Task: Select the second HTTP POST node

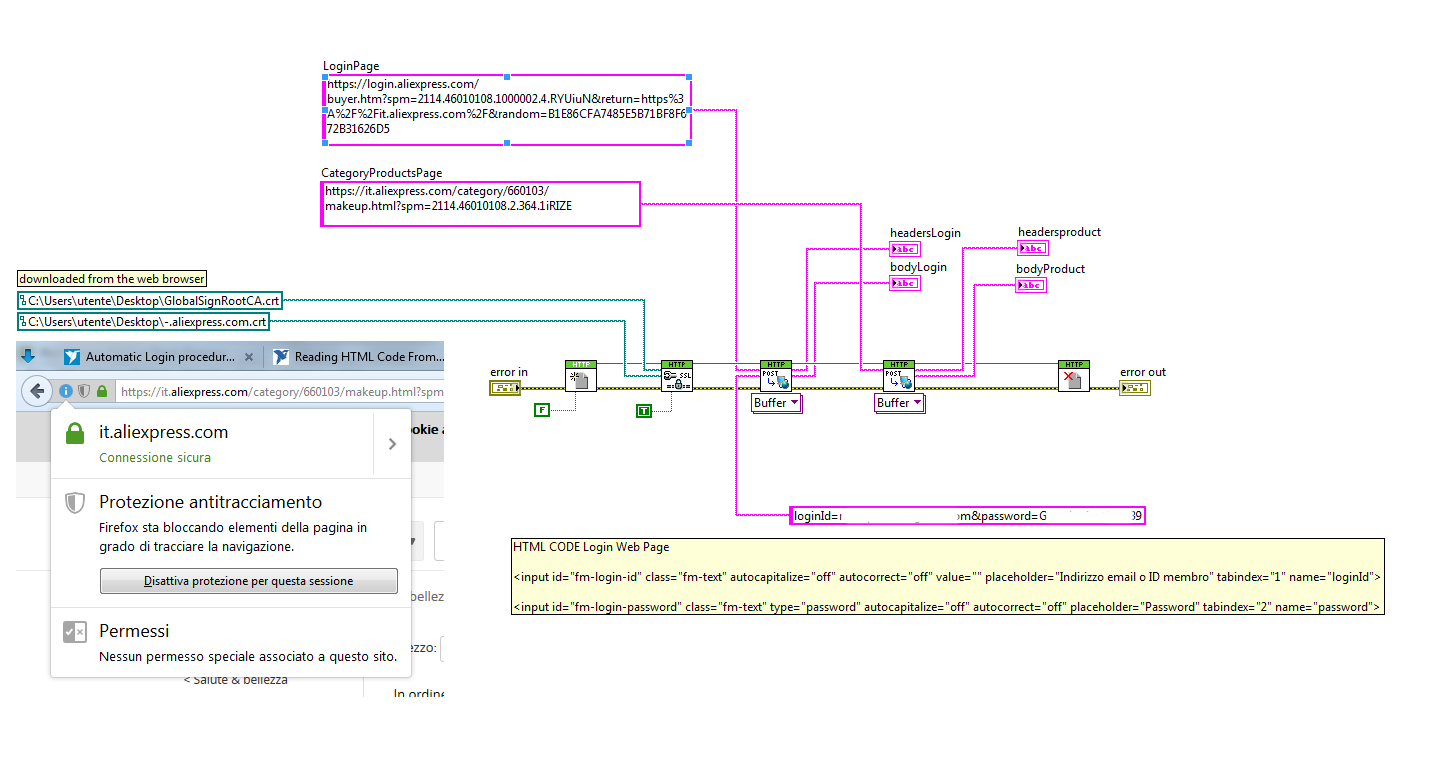Action: tap(898, 376)
